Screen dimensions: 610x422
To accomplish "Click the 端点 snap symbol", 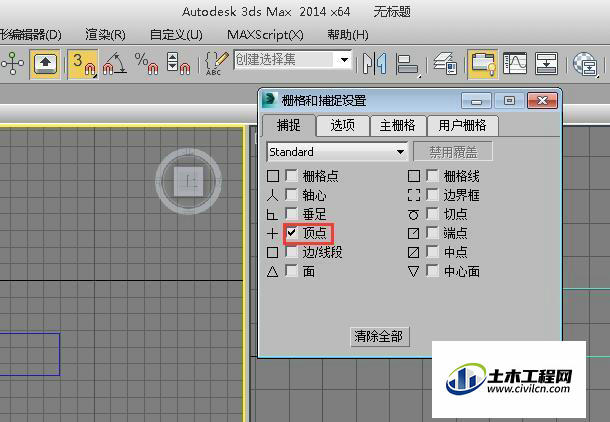I will click(x=414, y=233).
